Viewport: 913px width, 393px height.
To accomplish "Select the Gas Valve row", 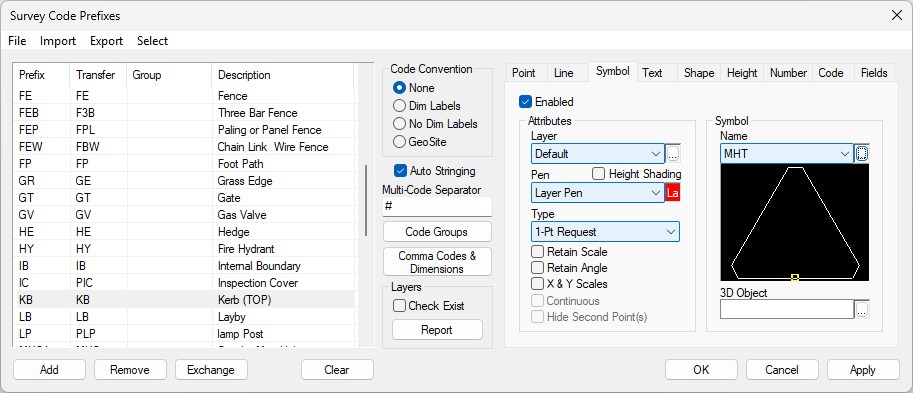I will 184,215.
